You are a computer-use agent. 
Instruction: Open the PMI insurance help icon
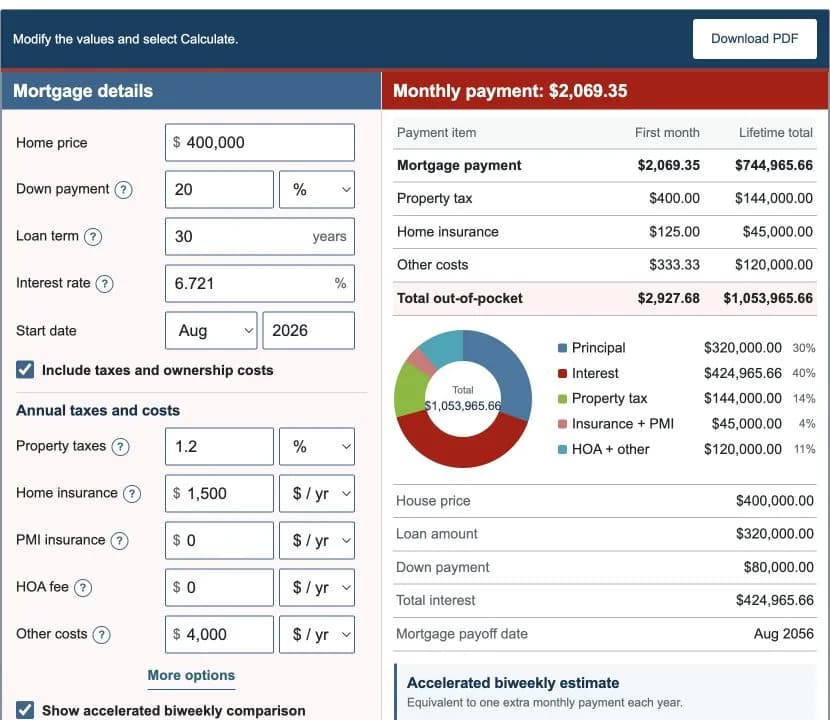click(x=119, y=541)
